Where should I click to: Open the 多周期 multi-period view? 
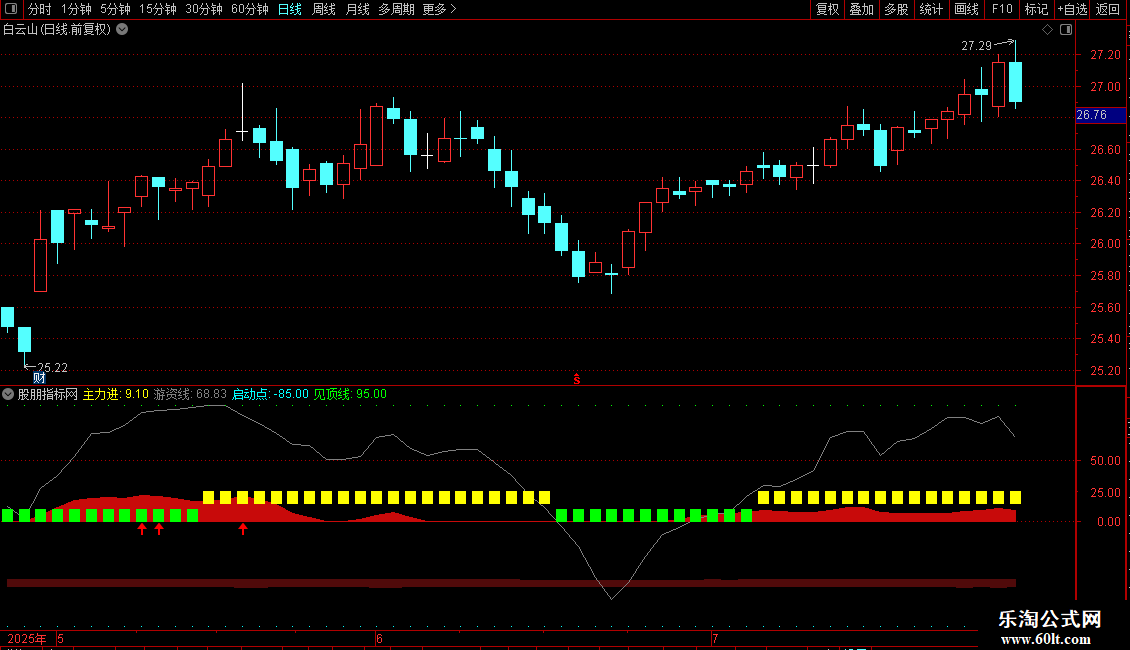(396, 9)
